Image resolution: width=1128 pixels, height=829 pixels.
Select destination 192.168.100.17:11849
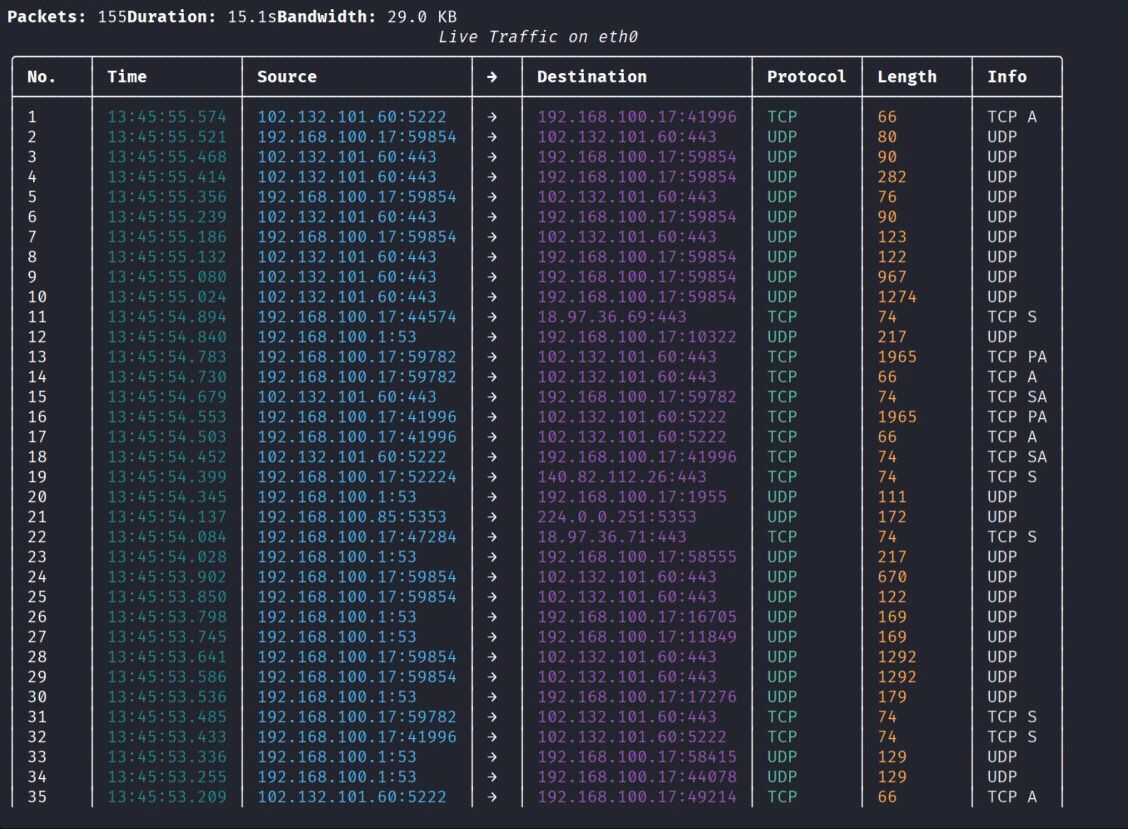click(637, 637)
